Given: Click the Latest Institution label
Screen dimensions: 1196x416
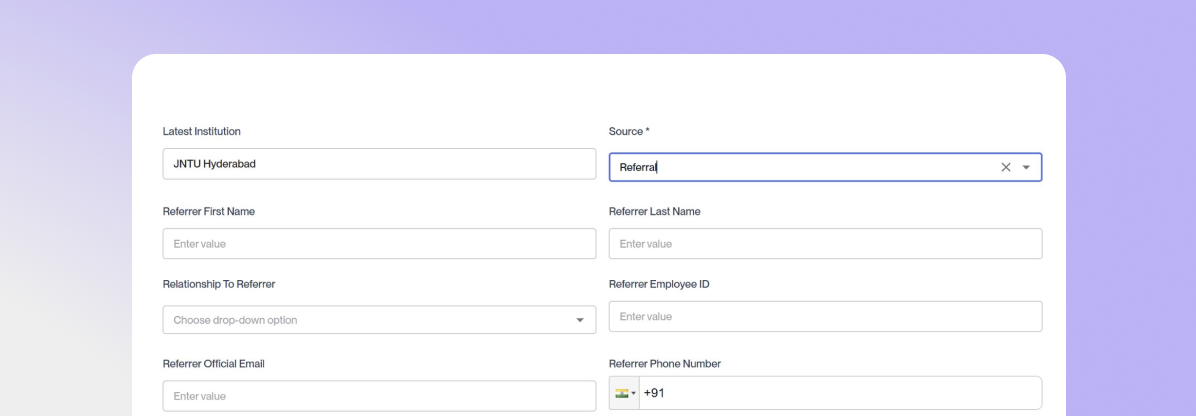Looking at the screenshot, I should (201, 131).
